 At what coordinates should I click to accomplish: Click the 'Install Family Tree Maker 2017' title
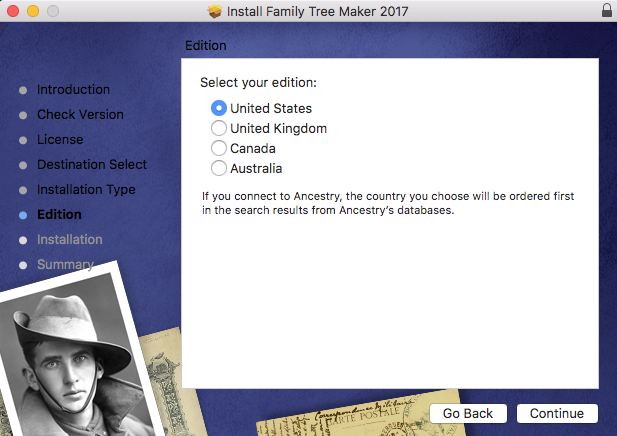click(318, 11)
